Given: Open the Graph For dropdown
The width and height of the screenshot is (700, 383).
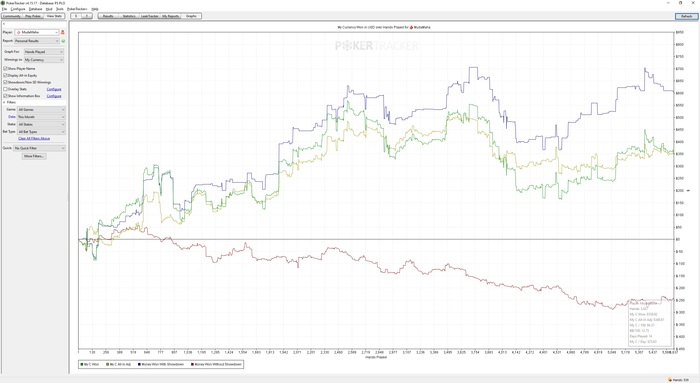Looking at the screenshot, I should coord(44,52).
